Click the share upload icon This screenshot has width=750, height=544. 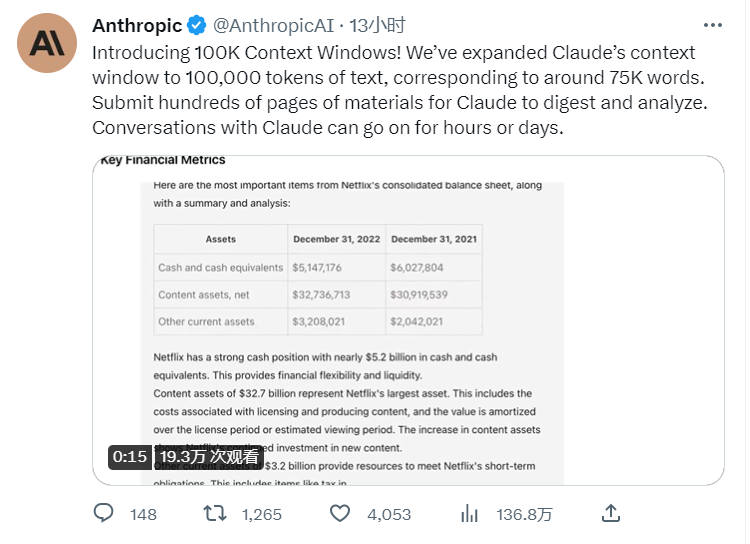[610, 514]
